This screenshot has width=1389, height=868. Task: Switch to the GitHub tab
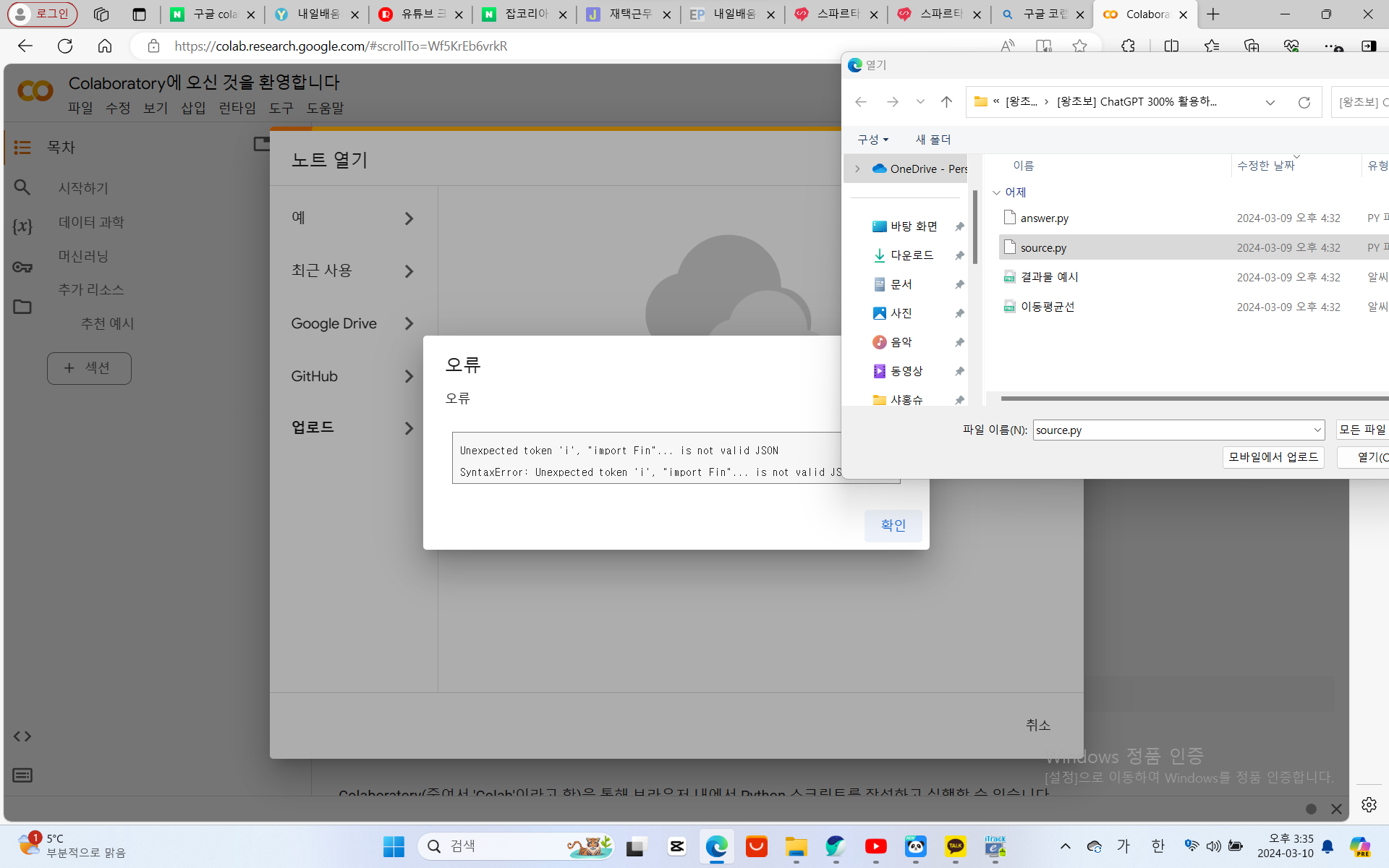(354, 376)
